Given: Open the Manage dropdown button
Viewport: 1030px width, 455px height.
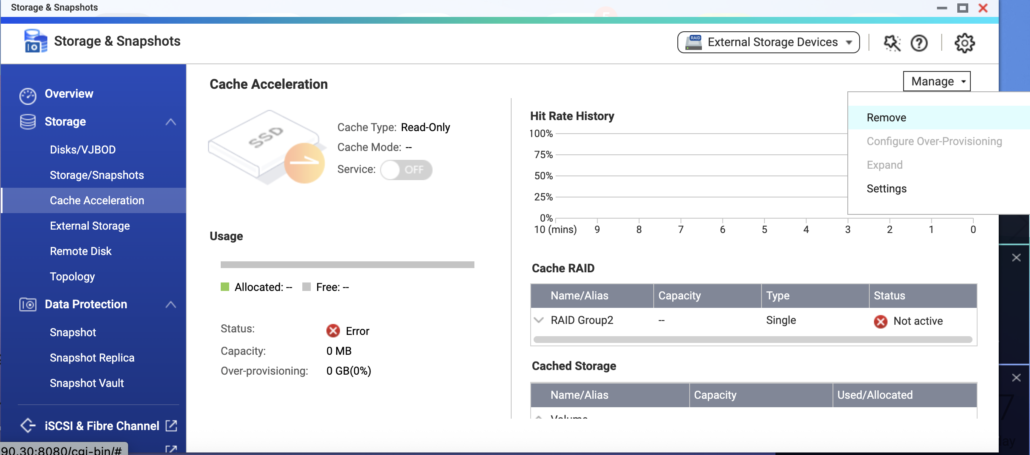Looking at the screenshot, I should 937,81.
